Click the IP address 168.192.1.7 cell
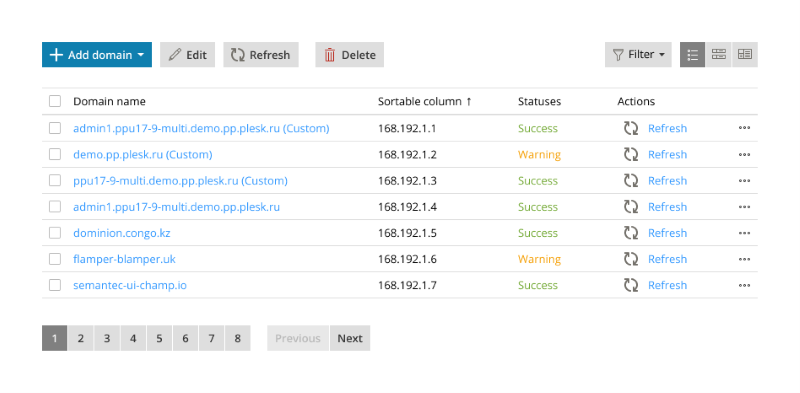The width and height of the screenshot is (800, 393). 407,285
